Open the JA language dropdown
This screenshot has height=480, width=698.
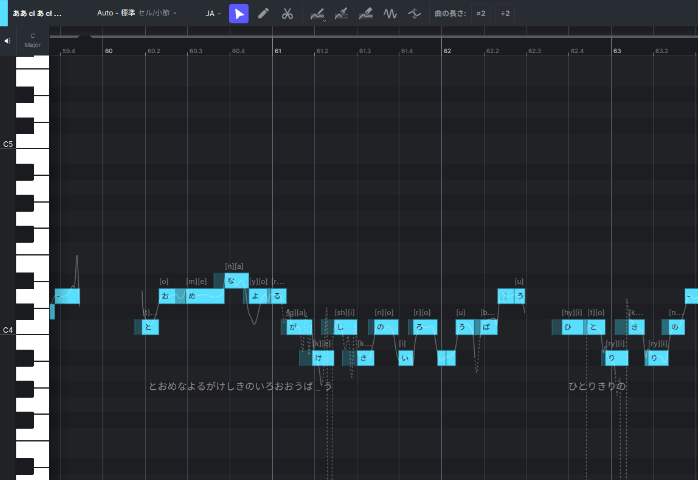pos(213,14)
